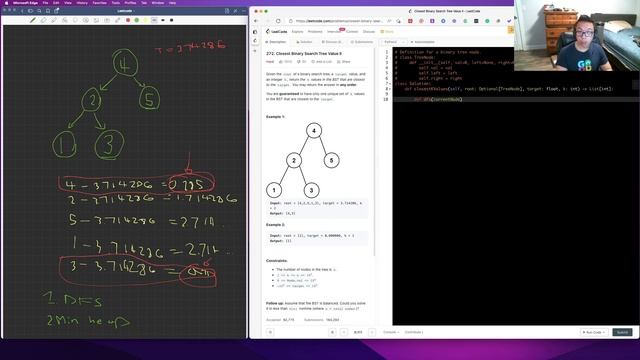
Task: Select the eraser tool in note app toolbar
Action: pyautogui.click(x=43, y=20)
